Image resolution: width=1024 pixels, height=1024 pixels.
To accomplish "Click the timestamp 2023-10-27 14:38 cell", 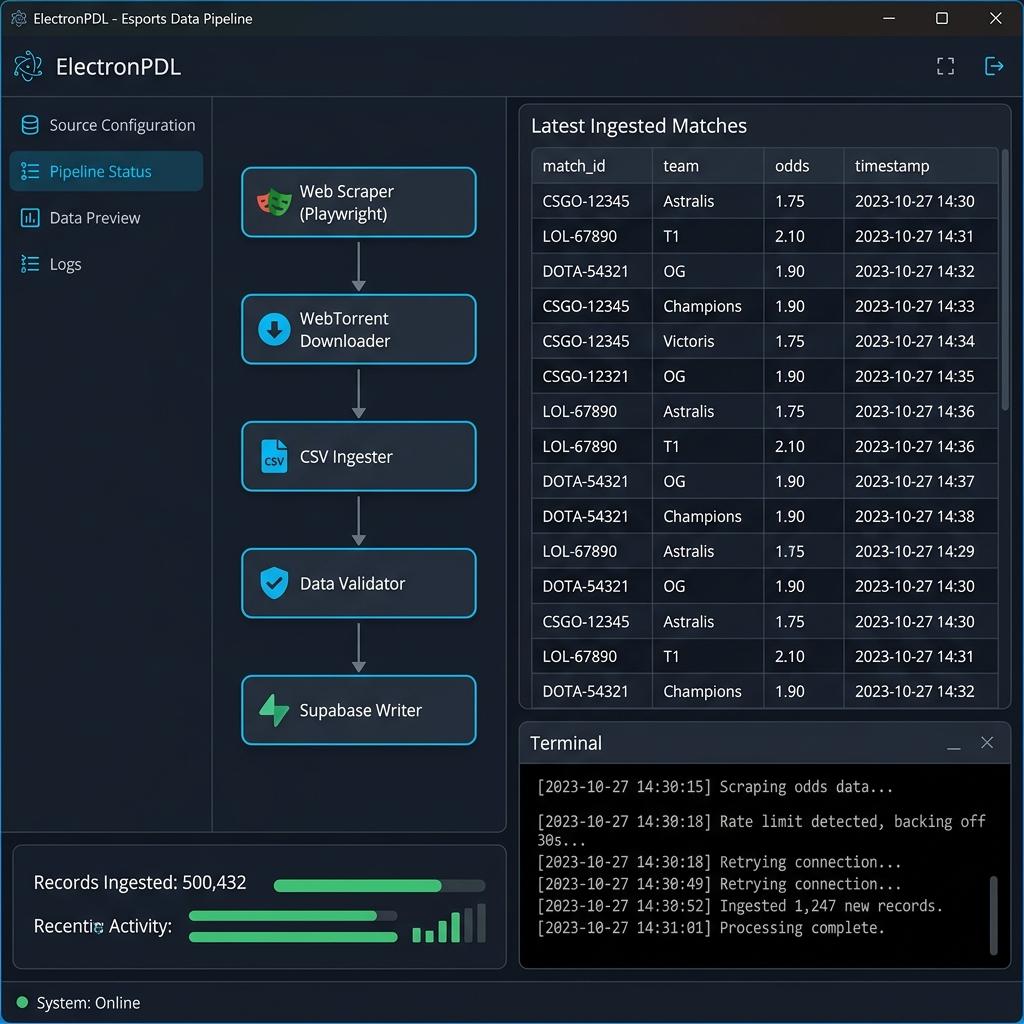I will coord(921,516).
